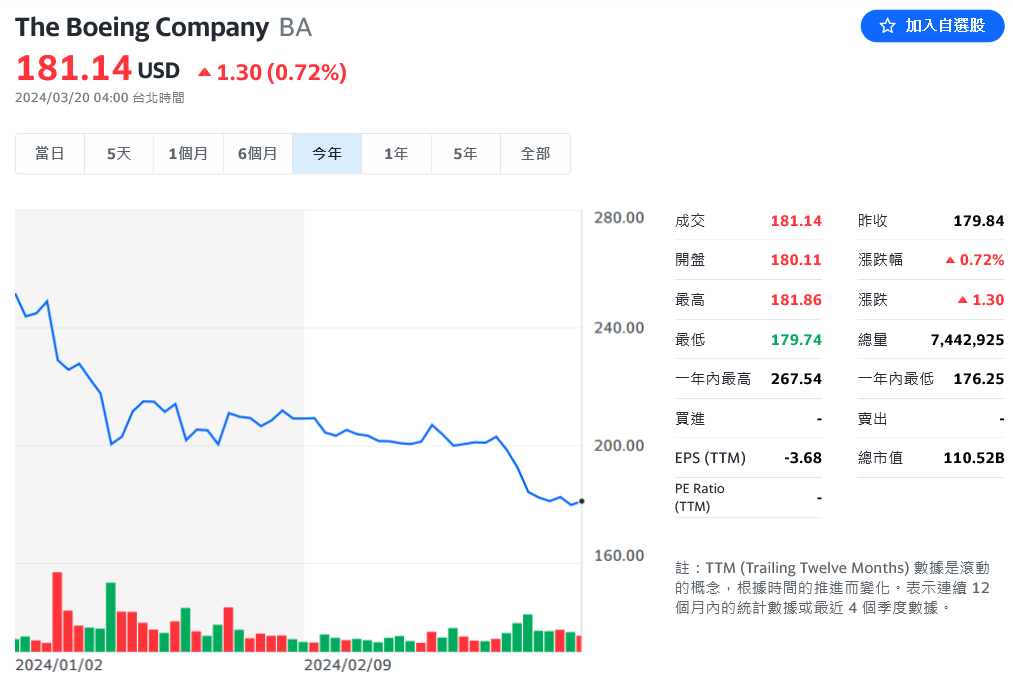Switch chart to the 當日 tab
Screen dimensions: 1013x673
pos(50,154)
